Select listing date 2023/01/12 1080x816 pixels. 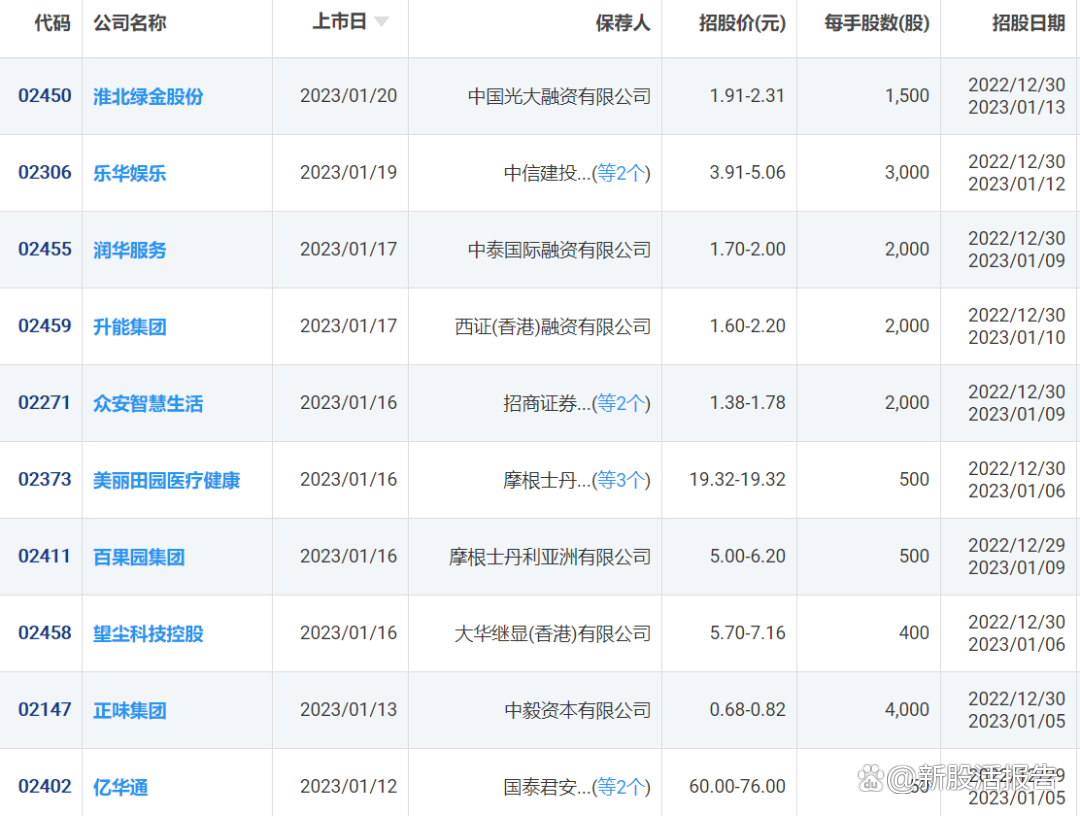tap(349, 786)
